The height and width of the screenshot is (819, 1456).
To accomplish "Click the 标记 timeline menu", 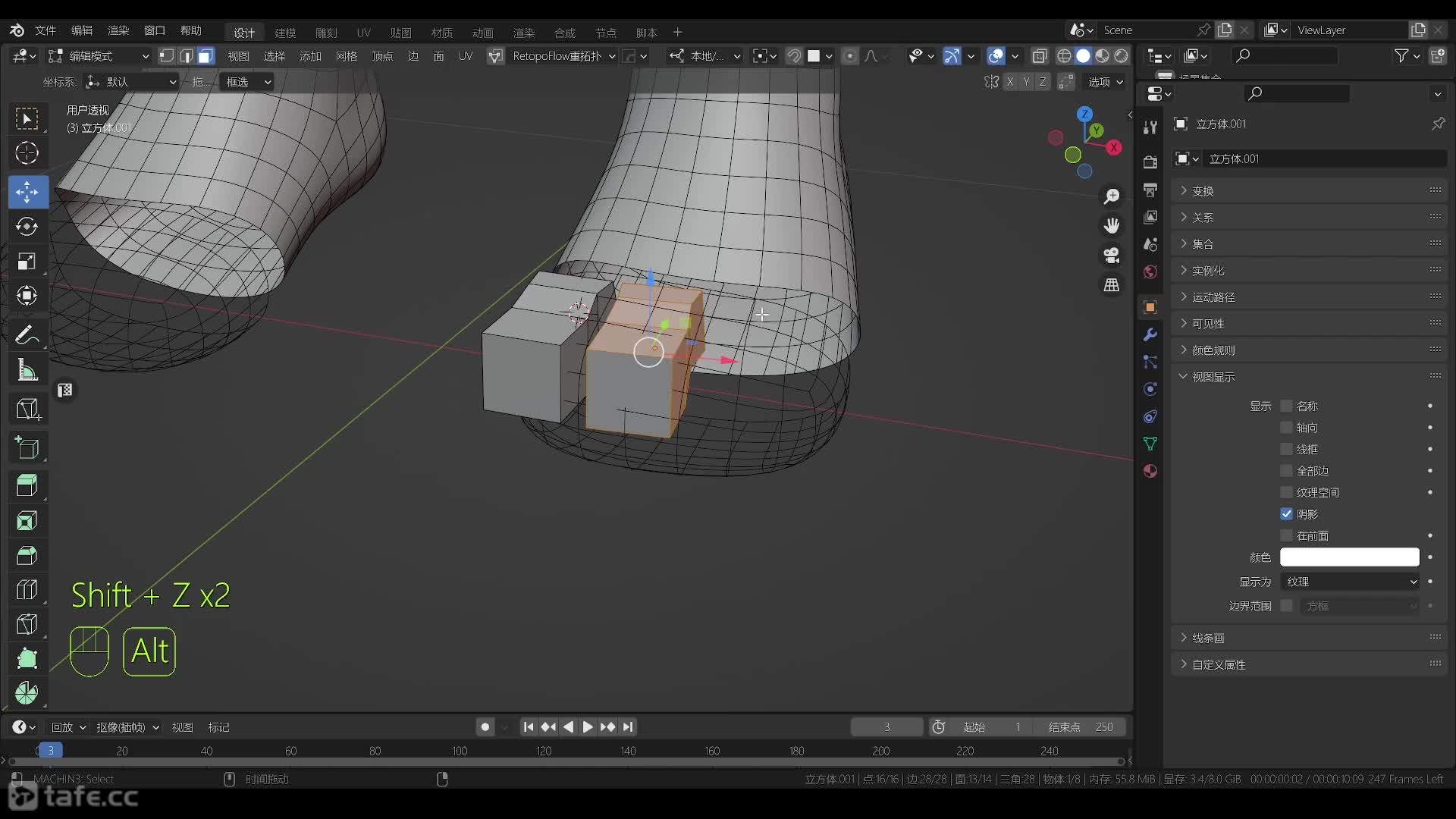I will 218,727.
